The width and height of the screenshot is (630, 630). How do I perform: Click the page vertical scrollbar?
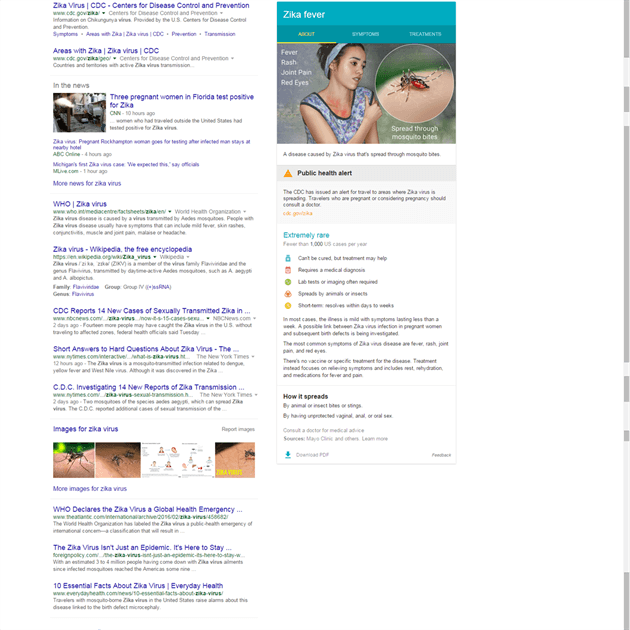(x=626, y=315)
